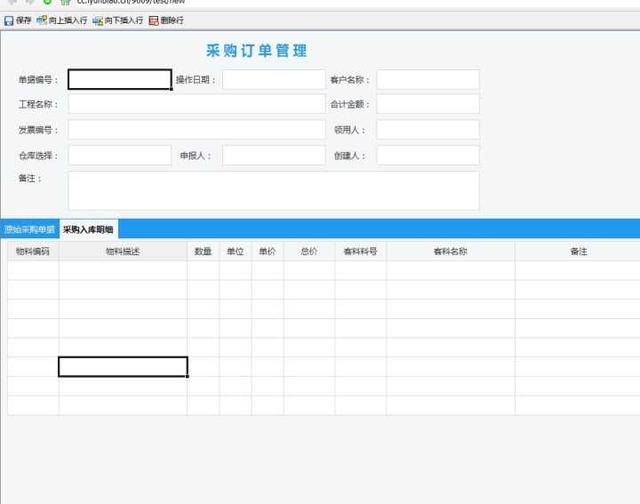Click the 客户名称 input box
Screen dimensions: 640x504
click(x=428, y=80)
